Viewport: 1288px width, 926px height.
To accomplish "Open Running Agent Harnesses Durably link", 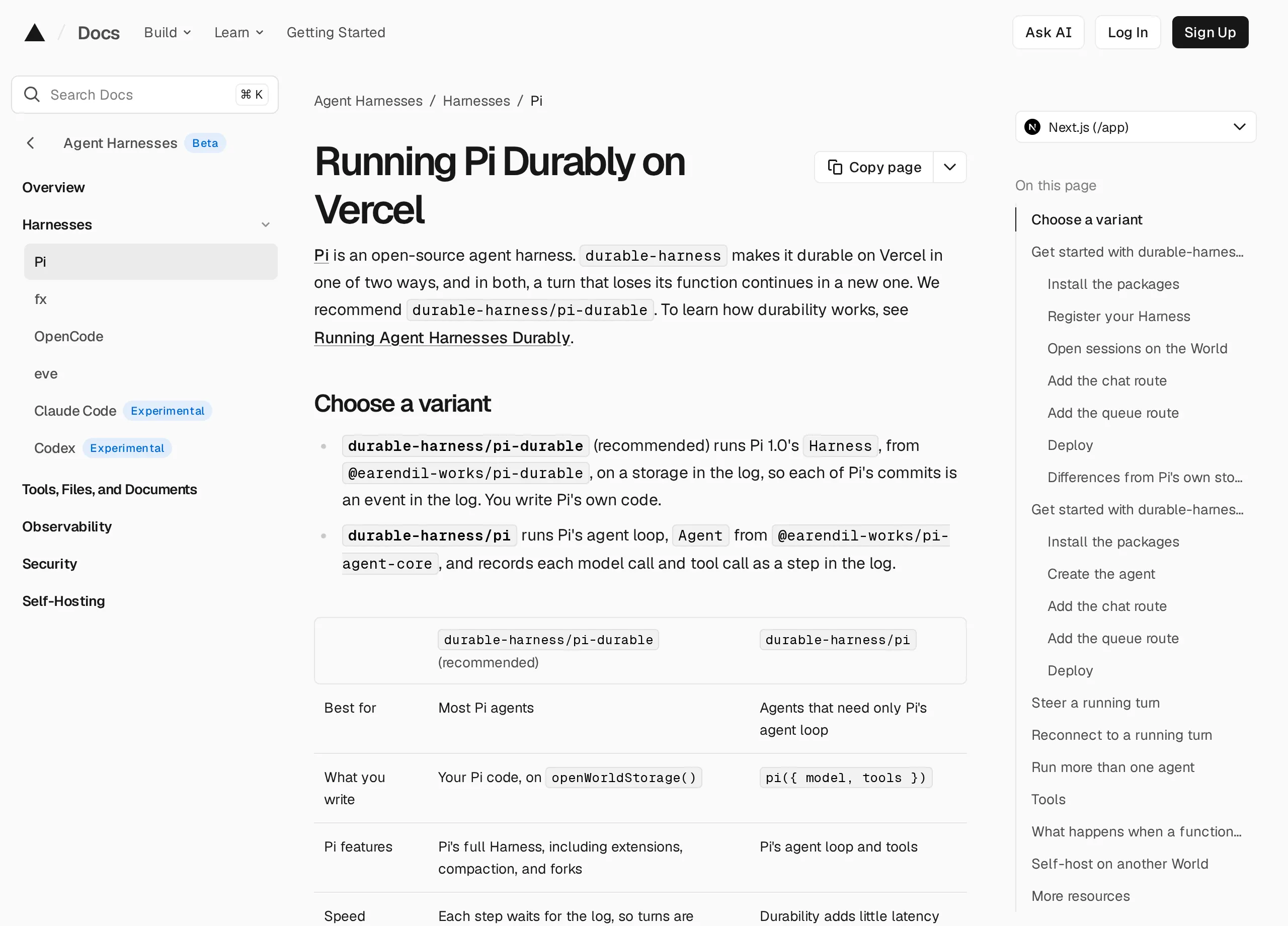I will 442,338.
